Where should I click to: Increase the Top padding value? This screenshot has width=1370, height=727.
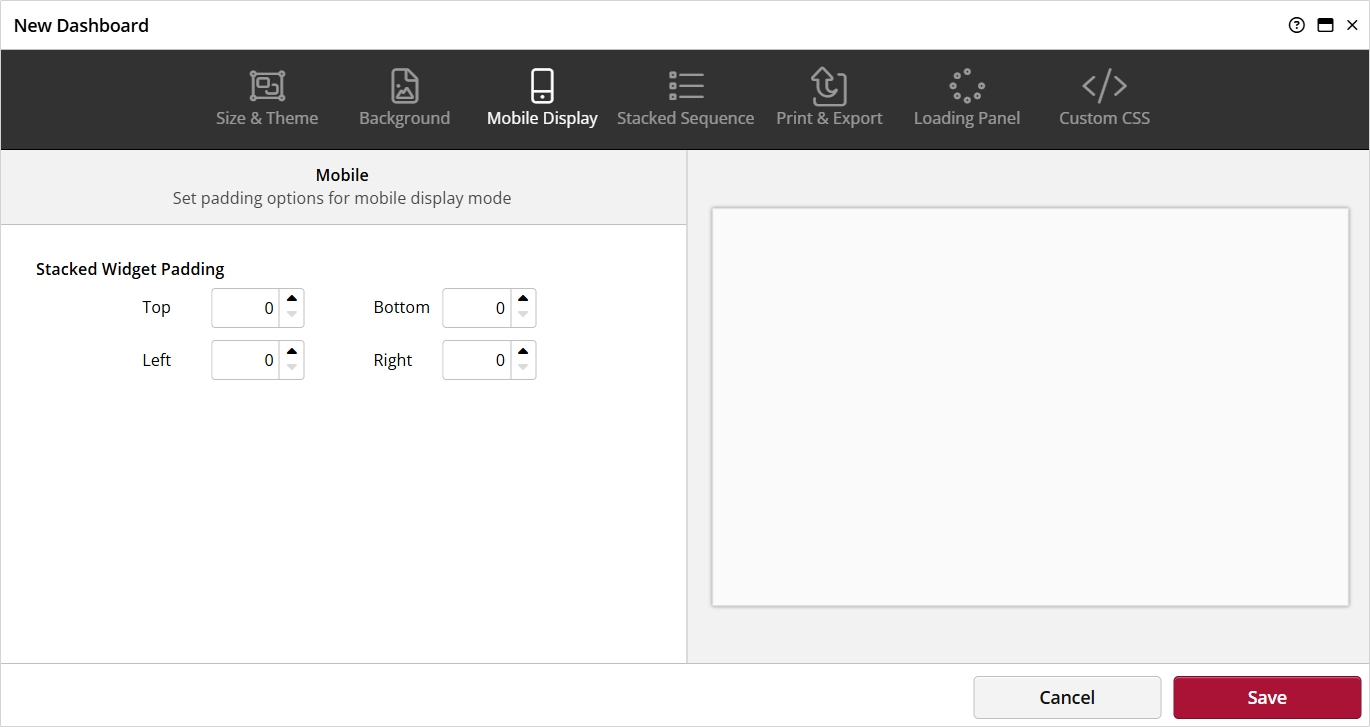291,299
